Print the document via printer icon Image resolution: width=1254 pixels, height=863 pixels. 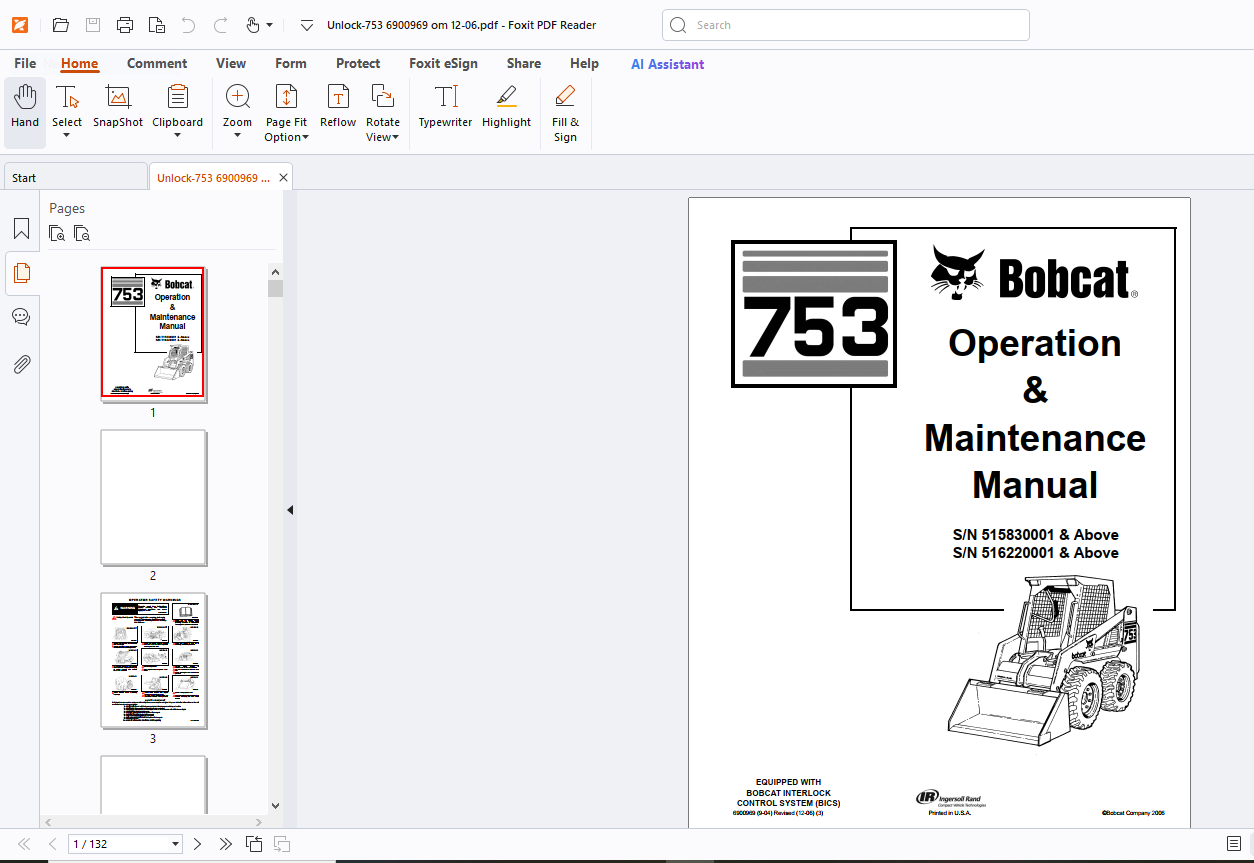click(x=125, y=25)
